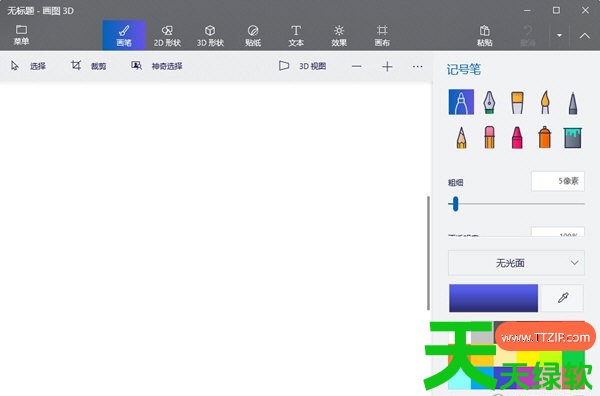Open the 文本 text tab
600x396 pixels.
tap(296, 35)
